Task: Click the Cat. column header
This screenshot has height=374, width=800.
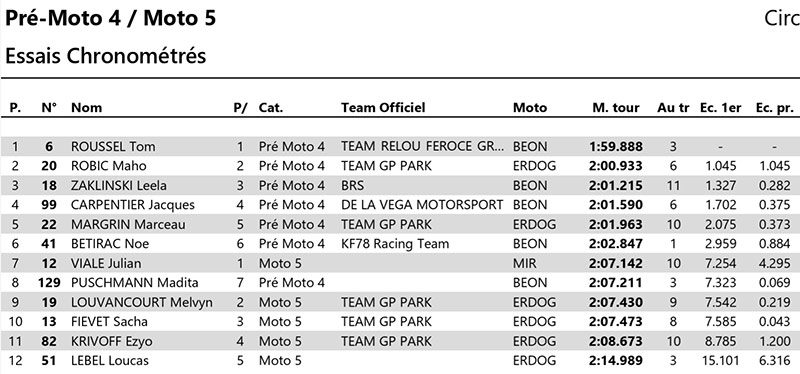Action: [x=271, y=108]
